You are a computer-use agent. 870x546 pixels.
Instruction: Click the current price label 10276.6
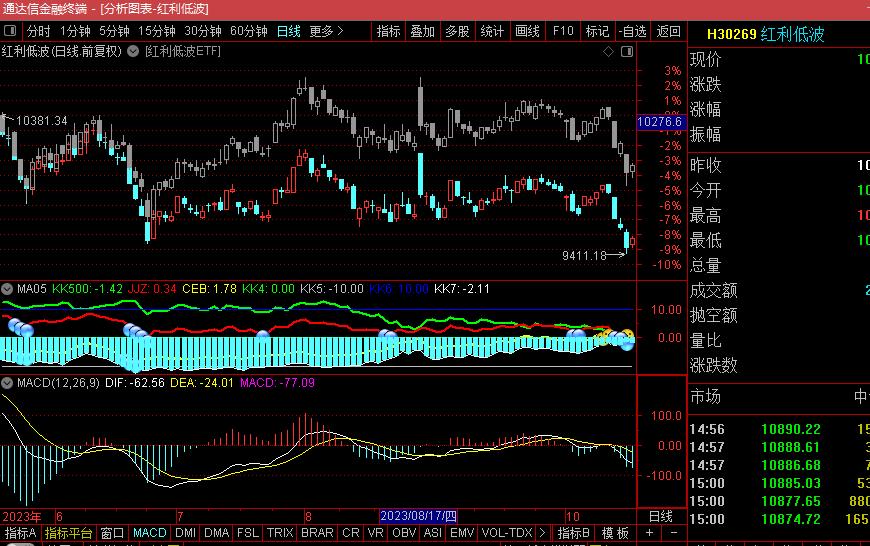pos(660,122)
